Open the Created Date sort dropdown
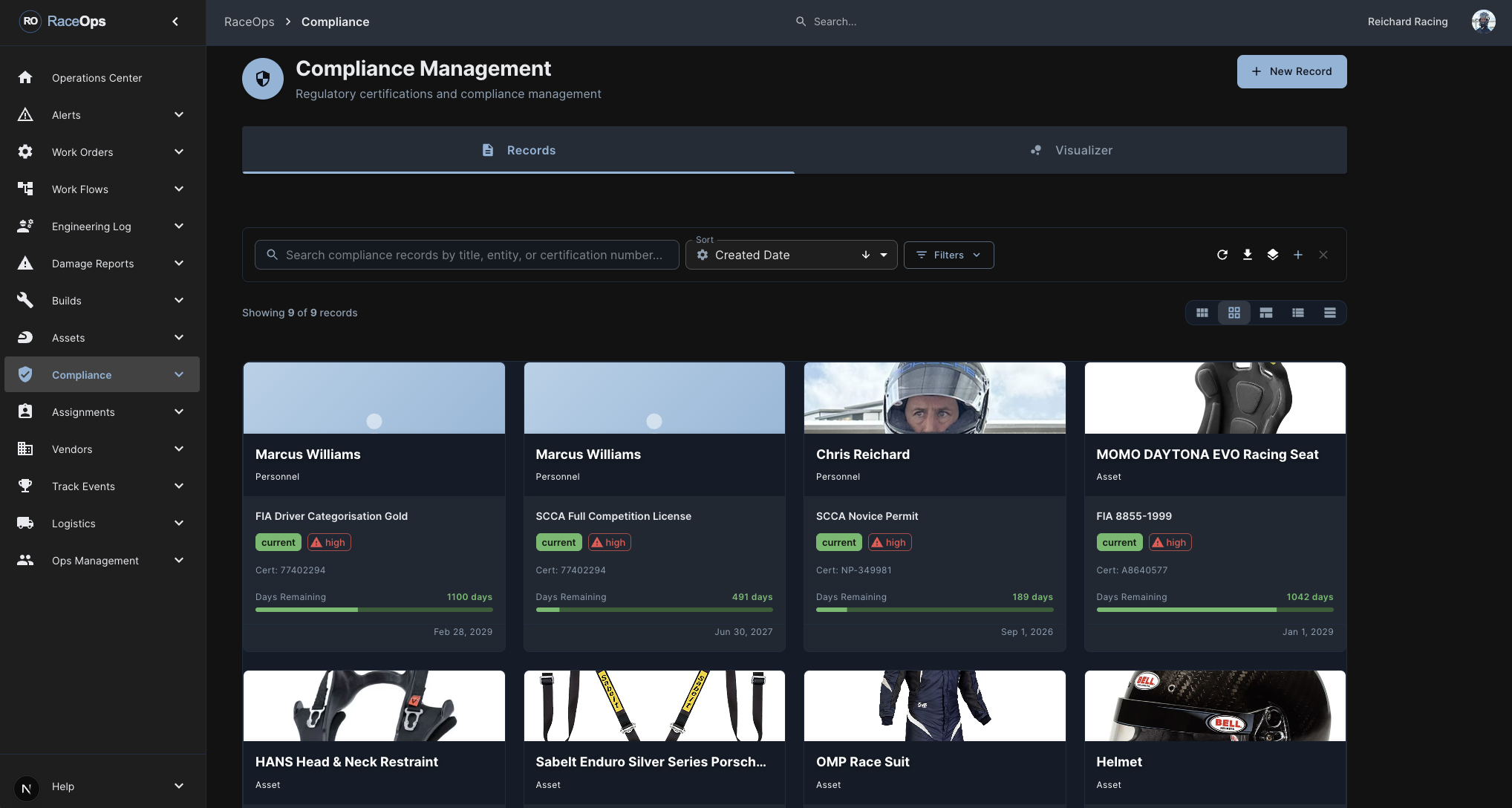Screen dimensions: 1512x808 790,255
